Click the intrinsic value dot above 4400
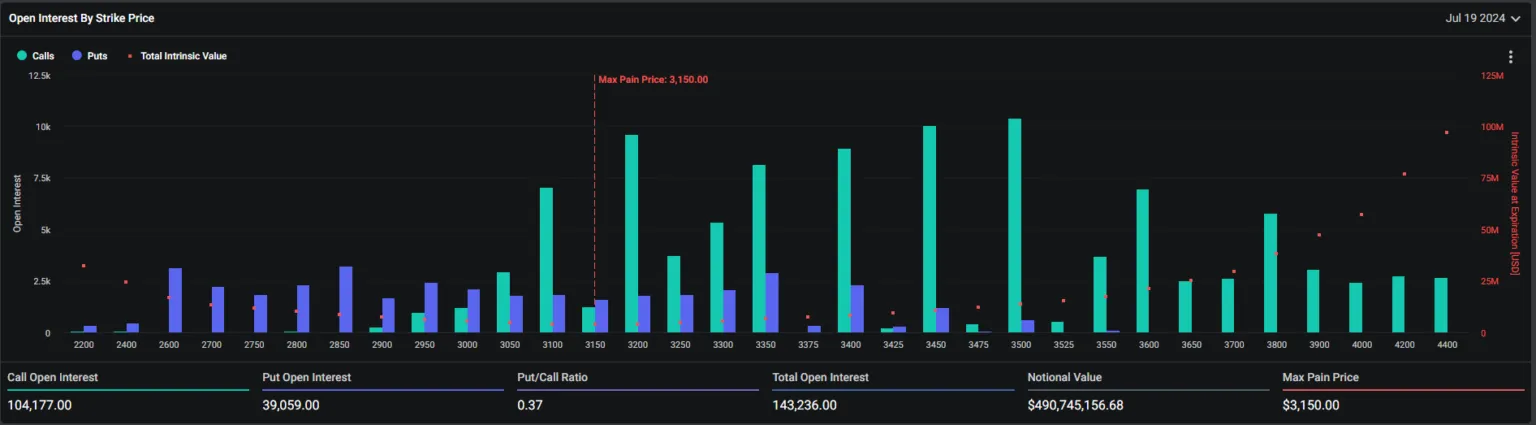 coord(1446,132)
